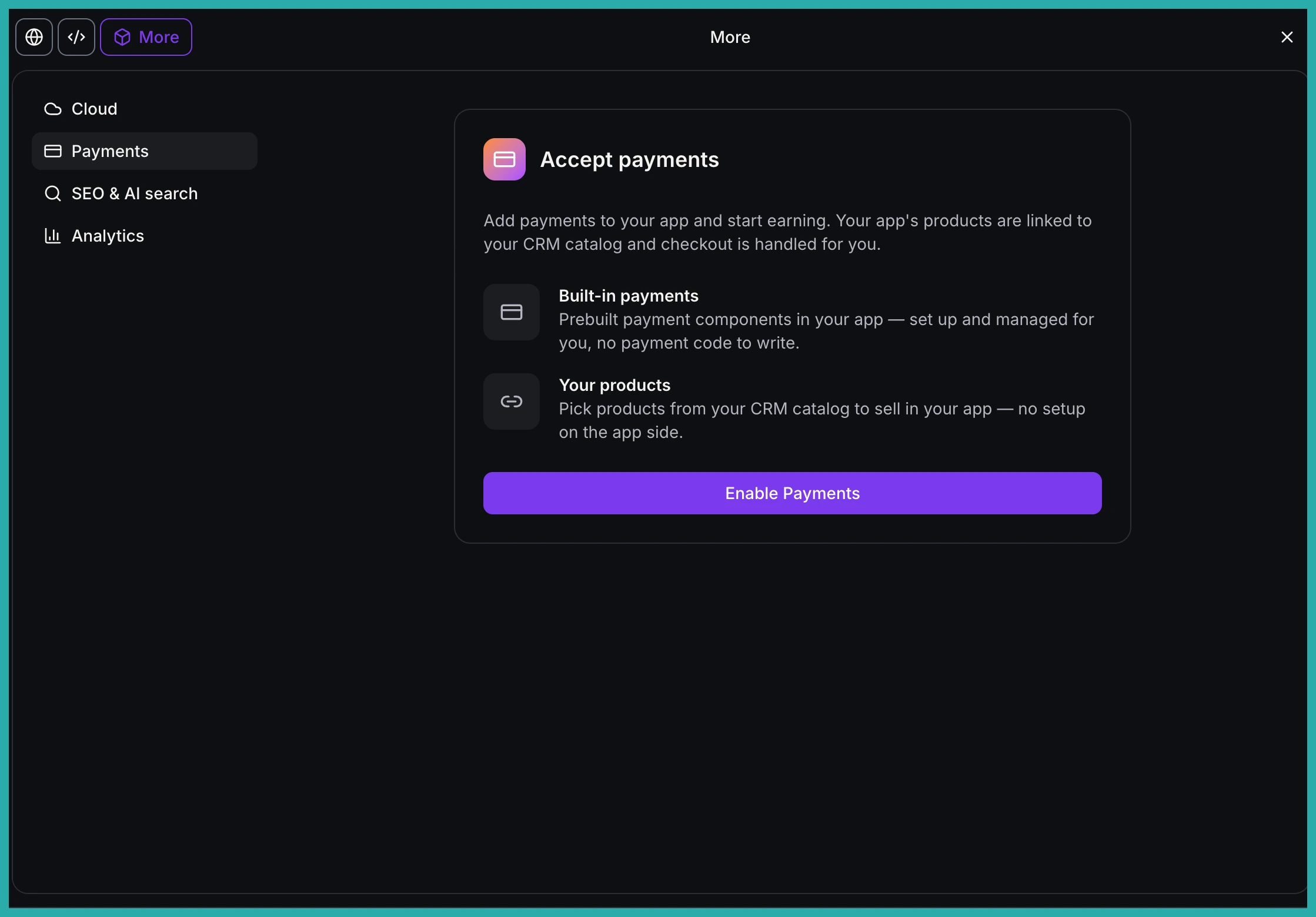Screen dimensions: 1316x917
Task: Select the More tab button
Action: [x=146, y=37]
